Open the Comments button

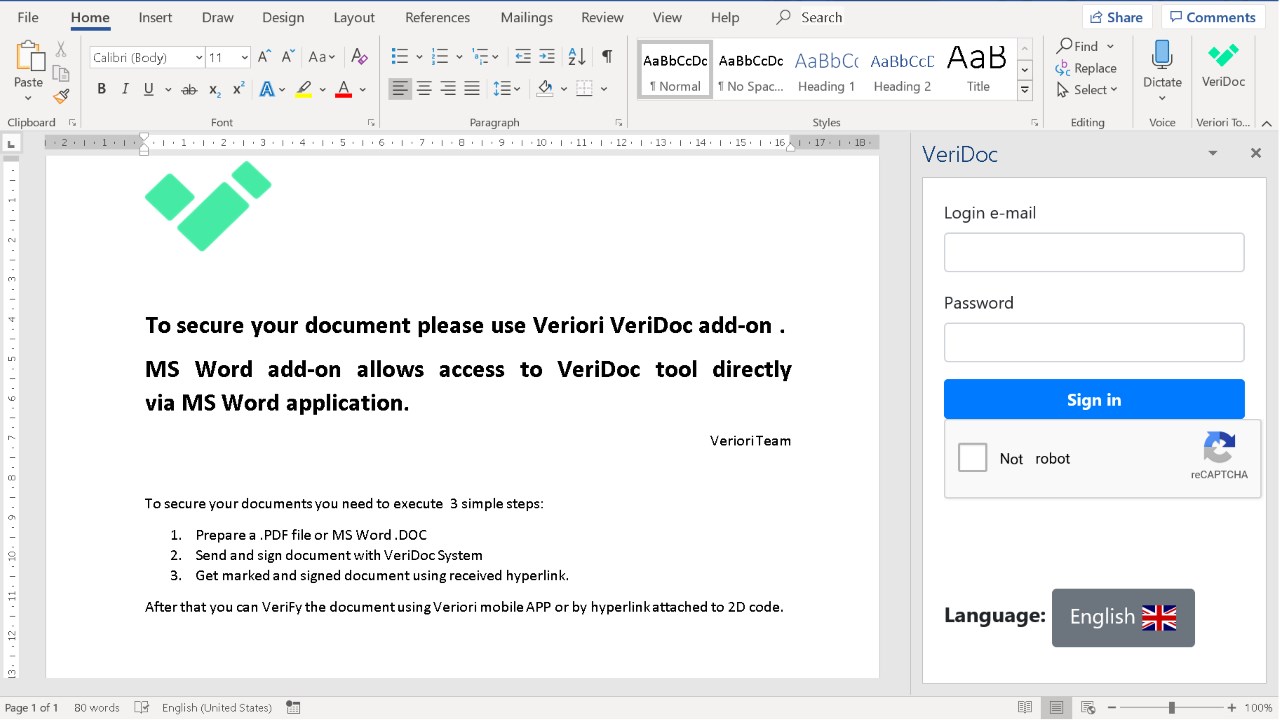[x=1213, y=17]
